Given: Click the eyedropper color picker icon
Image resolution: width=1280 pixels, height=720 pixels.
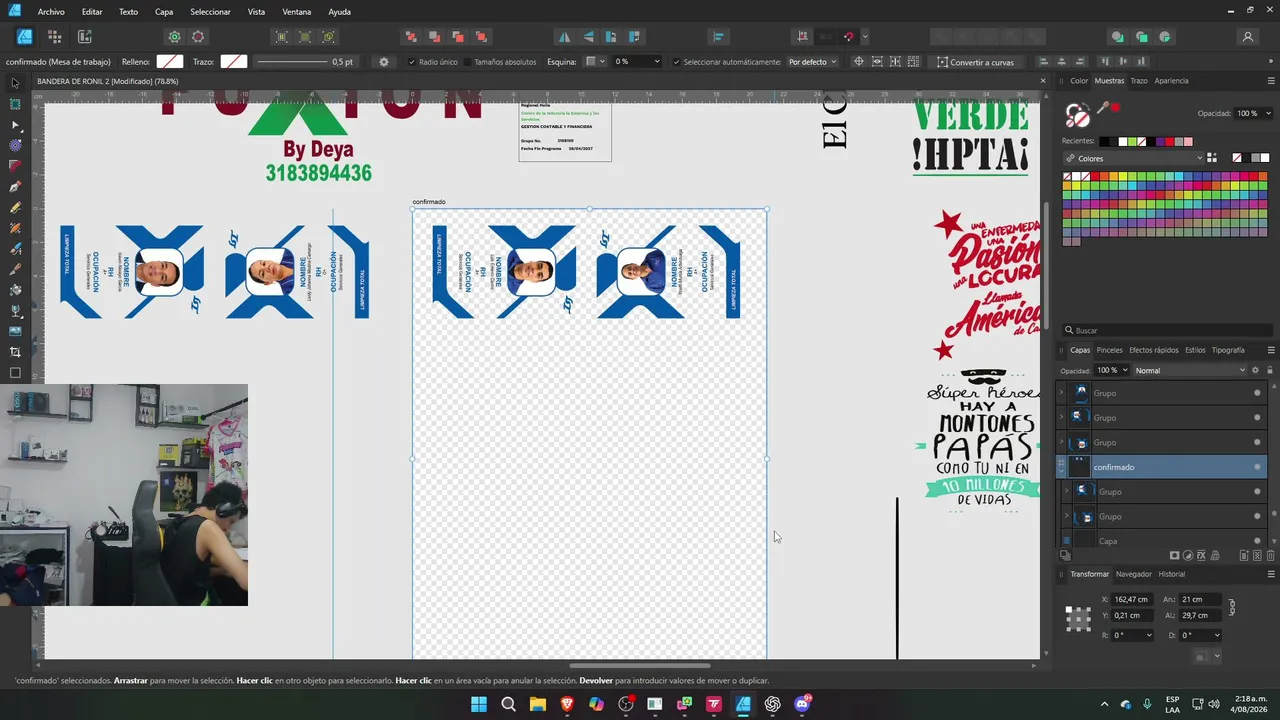Looking at the screenshot, I should tap(1103, 108).
